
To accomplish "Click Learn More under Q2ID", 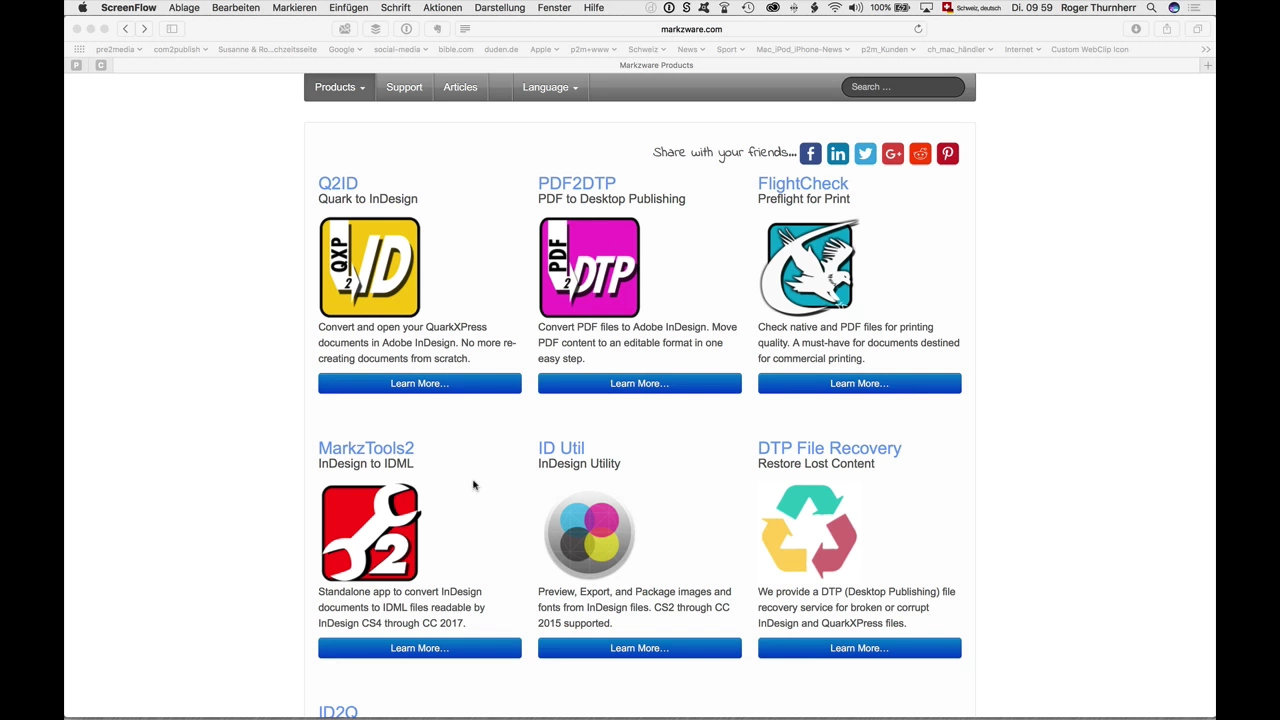I will 420,384.
